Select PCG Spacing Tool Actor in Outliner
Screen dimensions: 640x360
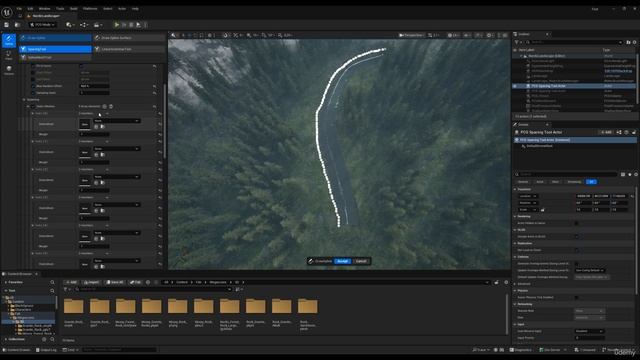click(549, 86)
